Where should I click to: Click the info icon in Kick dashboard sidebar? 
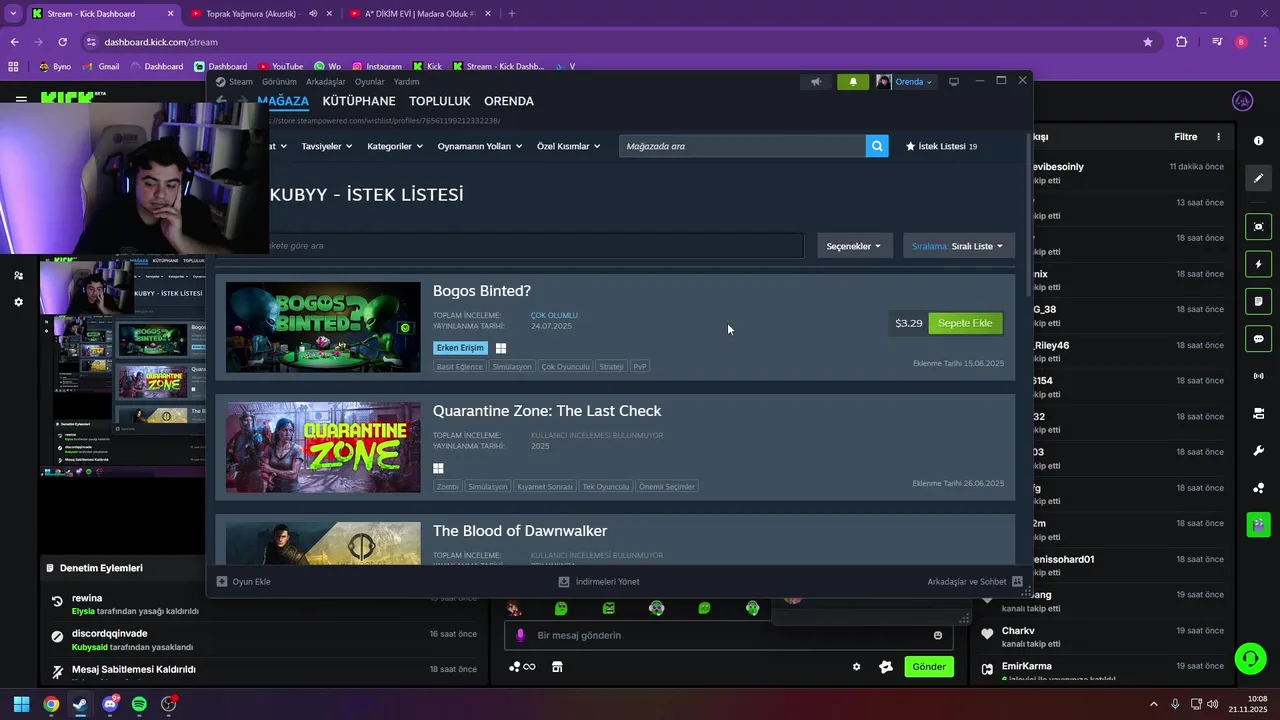click(x=1258, y=141)
